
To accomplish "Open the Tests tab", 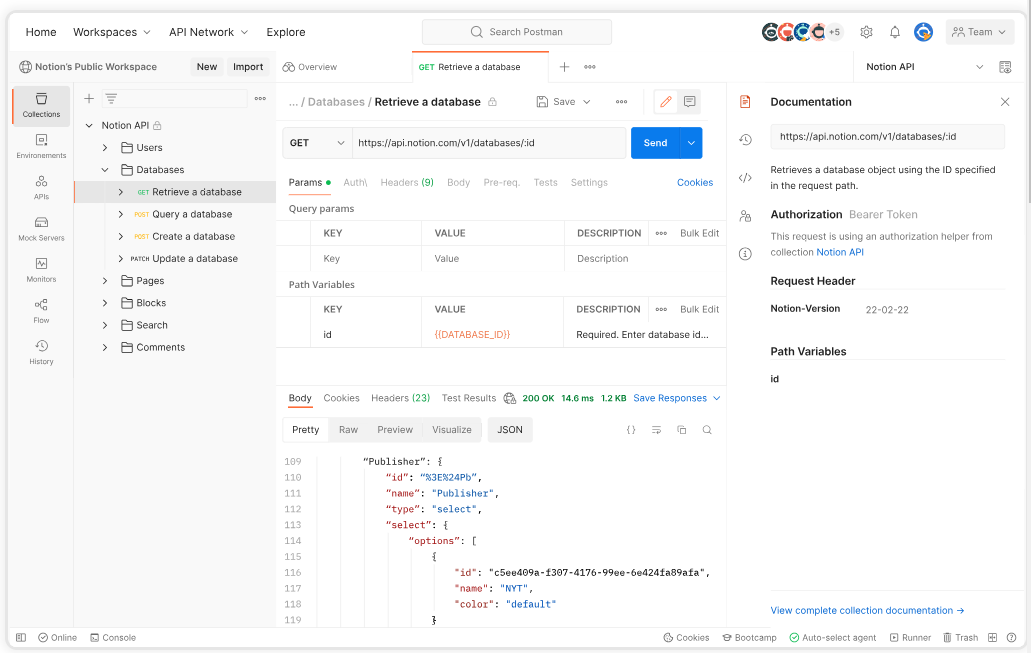I will click(x=545, y=183).
